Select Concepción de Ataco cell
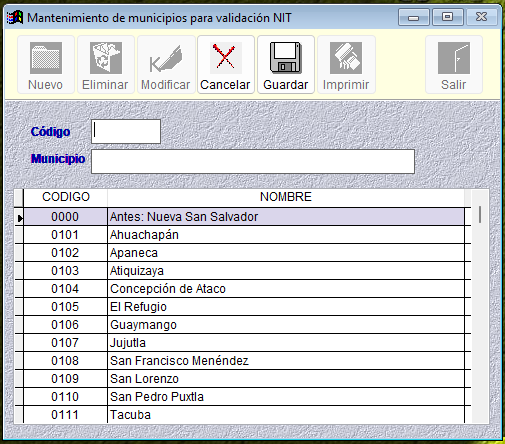The width and height of the screenshot is (505, 444). (286, 289)
